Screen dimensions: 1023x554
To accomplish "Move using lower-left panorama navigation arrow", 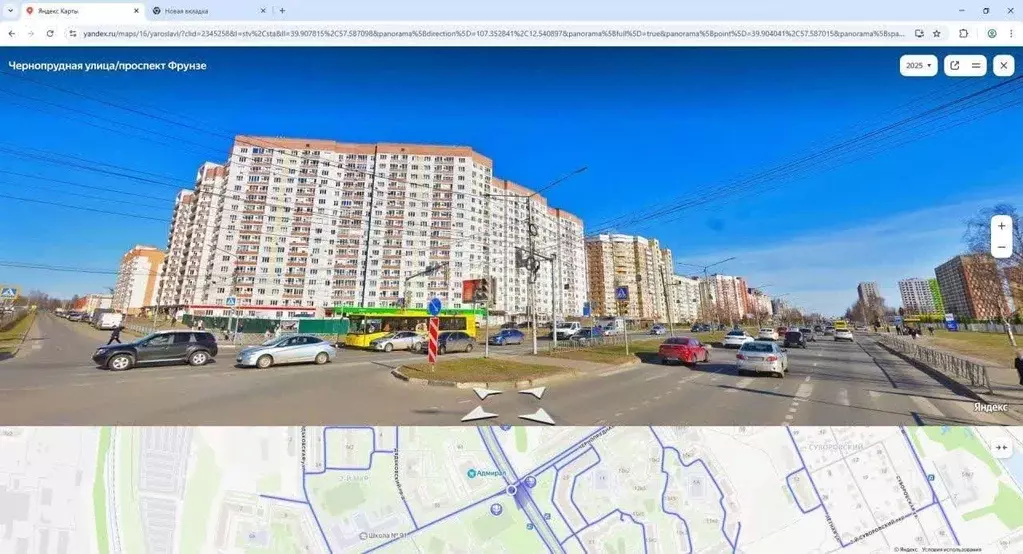I will point(481,413).
